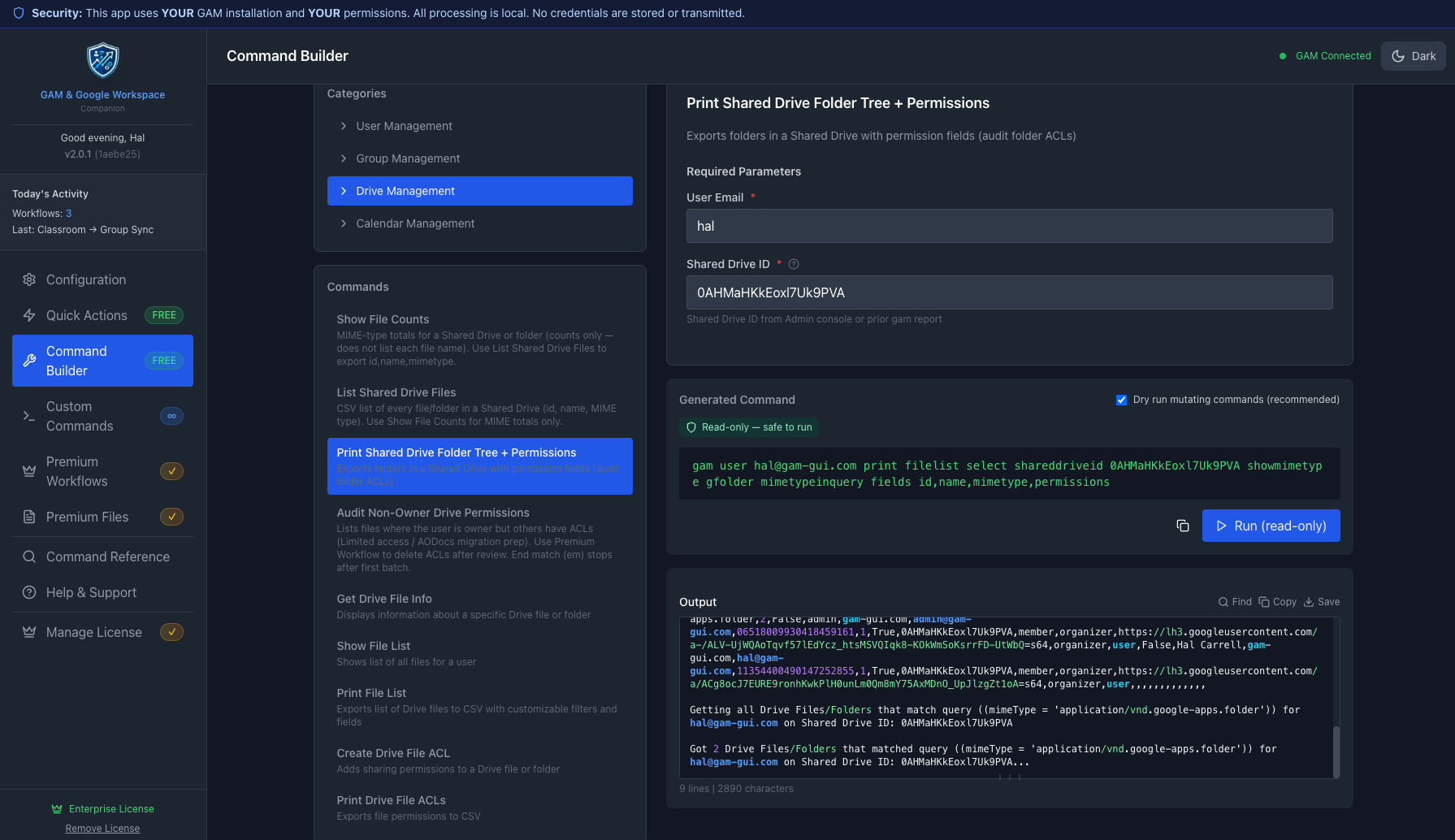Viewport: 1455px width, 840px height.
Task: Click the Output panel scrollbar
Action: coord(1336,751)
